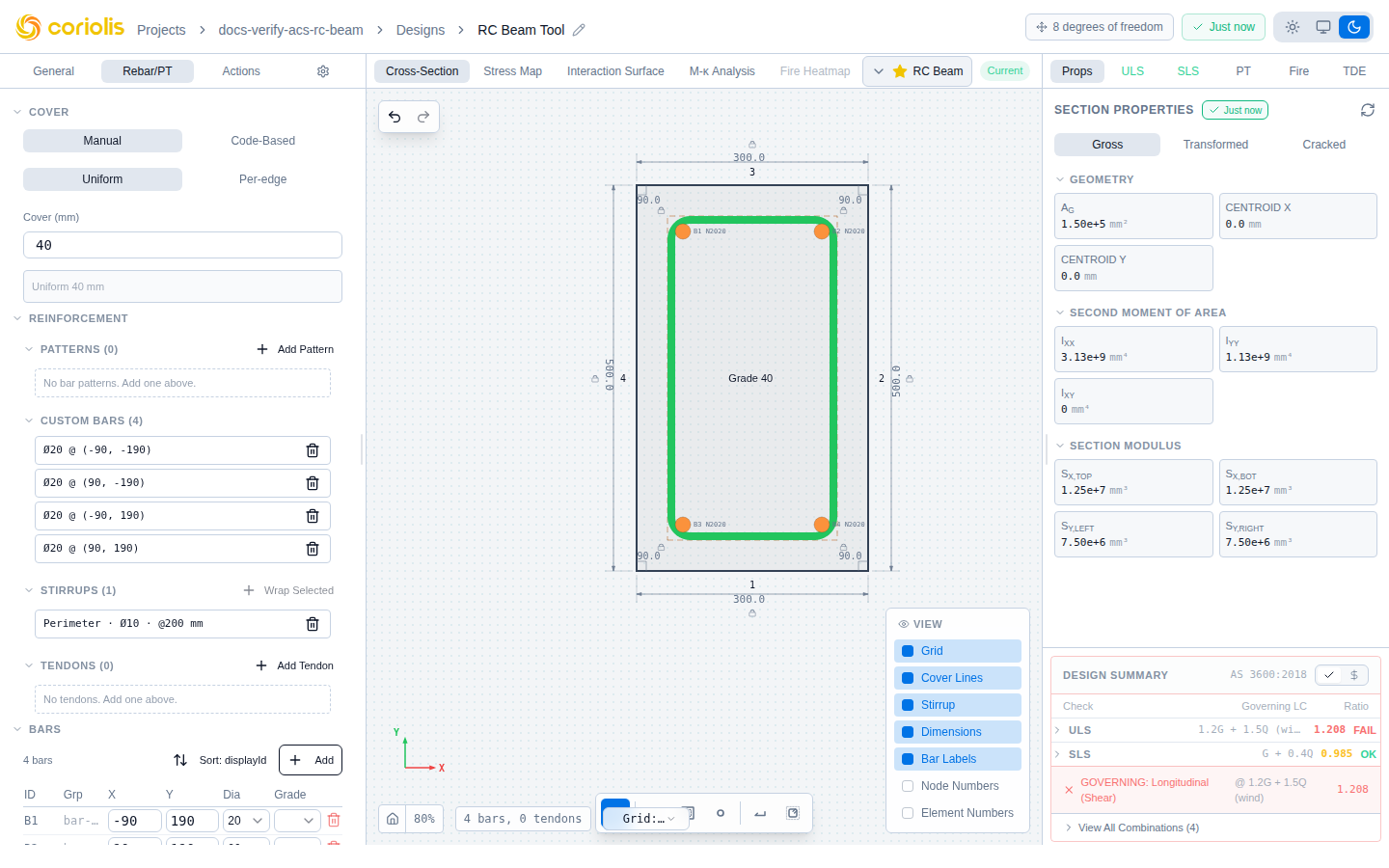This screenshot has width=1389, height=868.
Task: Delete custom bar Ø20 @ (-90, -190)
Action: click(x=313, y=450)
